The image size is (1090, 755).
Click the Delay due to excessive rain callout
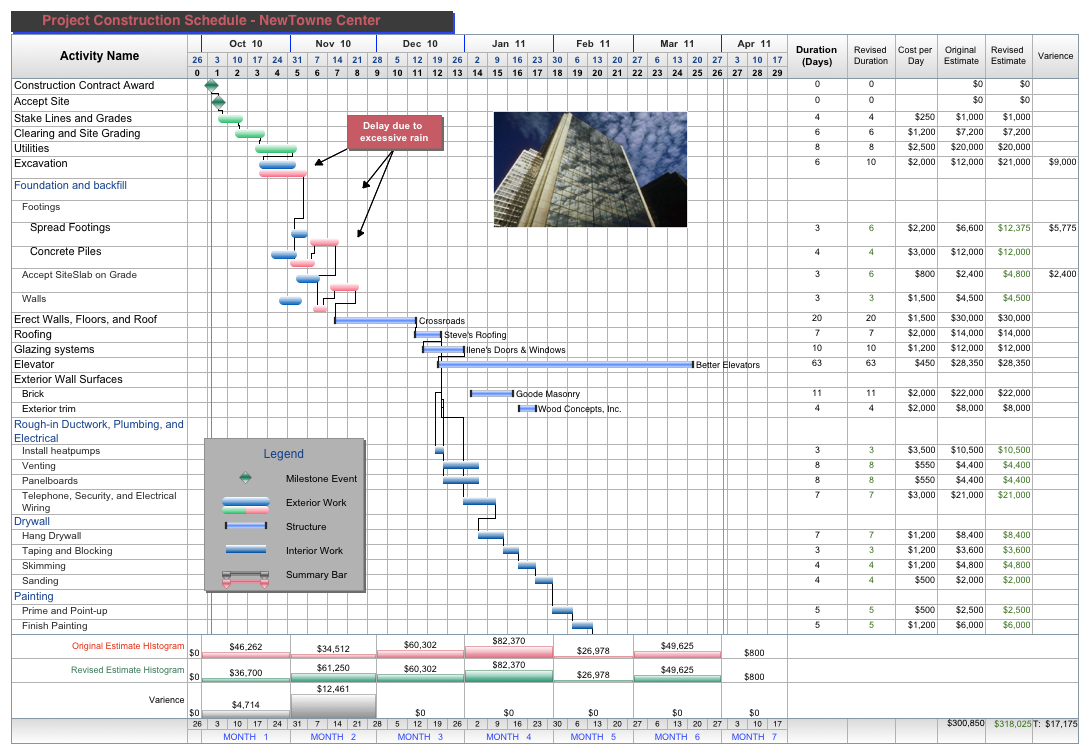pos(395,132)
